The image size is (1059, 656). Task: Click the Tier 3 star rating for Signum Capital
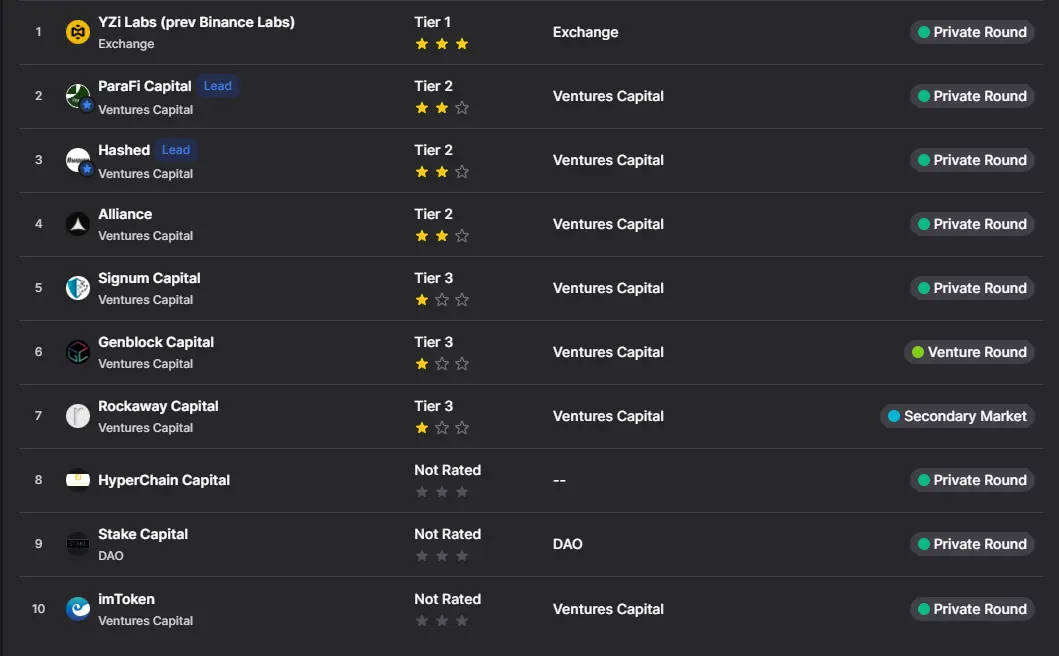pyautogui.click(x=441, y=300)
